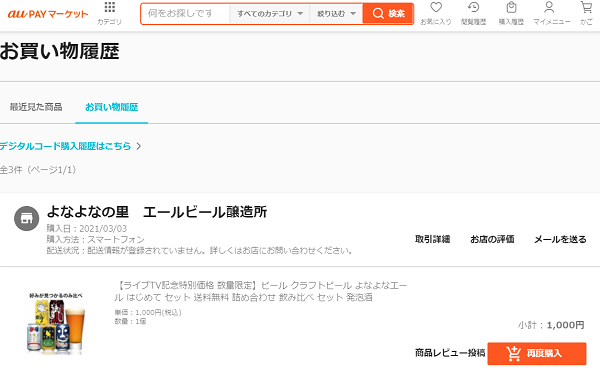Click the orange 検索 search button
The width and height of the screenshot is (600, 377).
coord(388,14)
